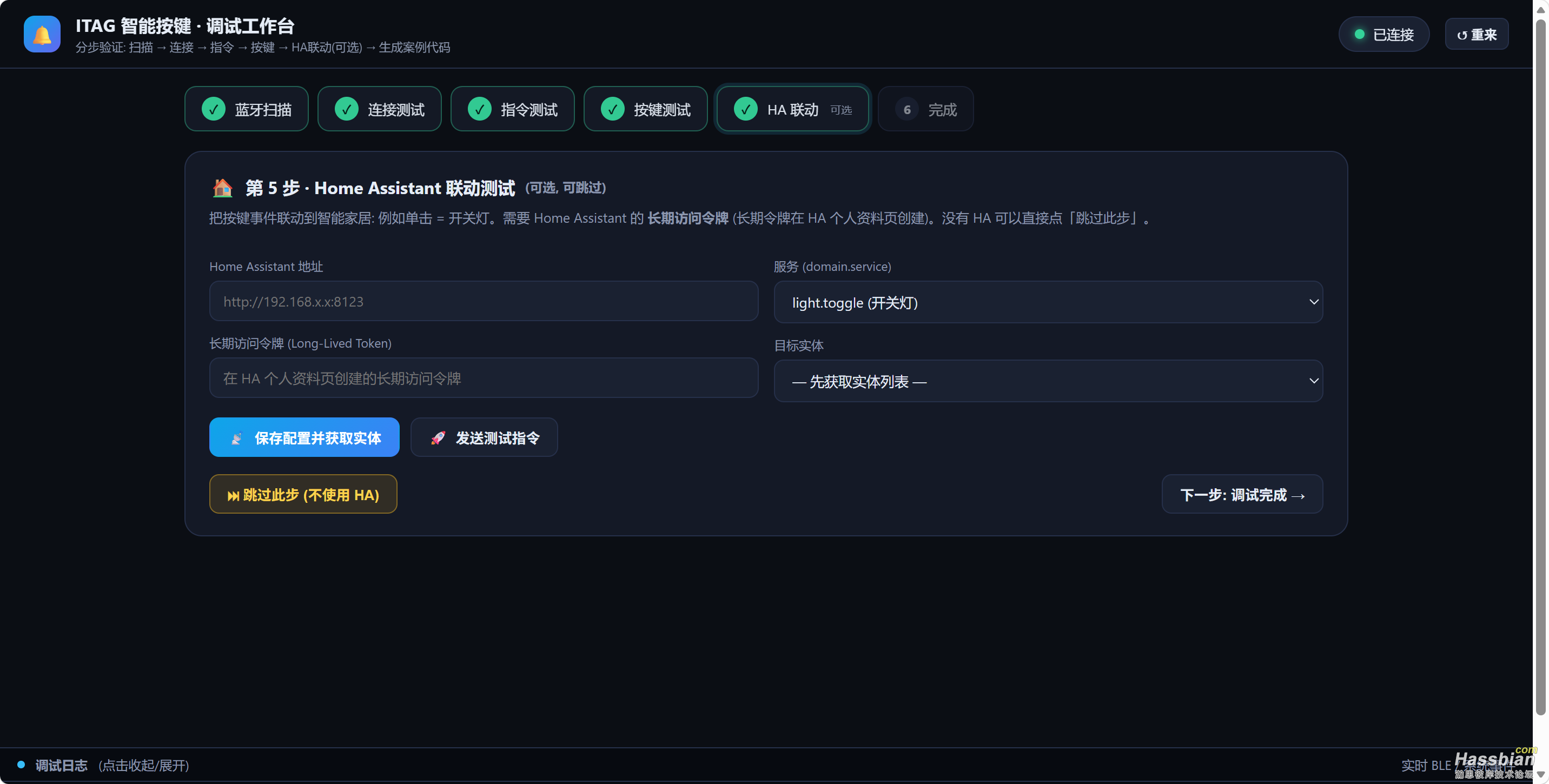The image size is (1549, 784).
Task: Click the blue dot beside 调试日志
Action: 21,765
